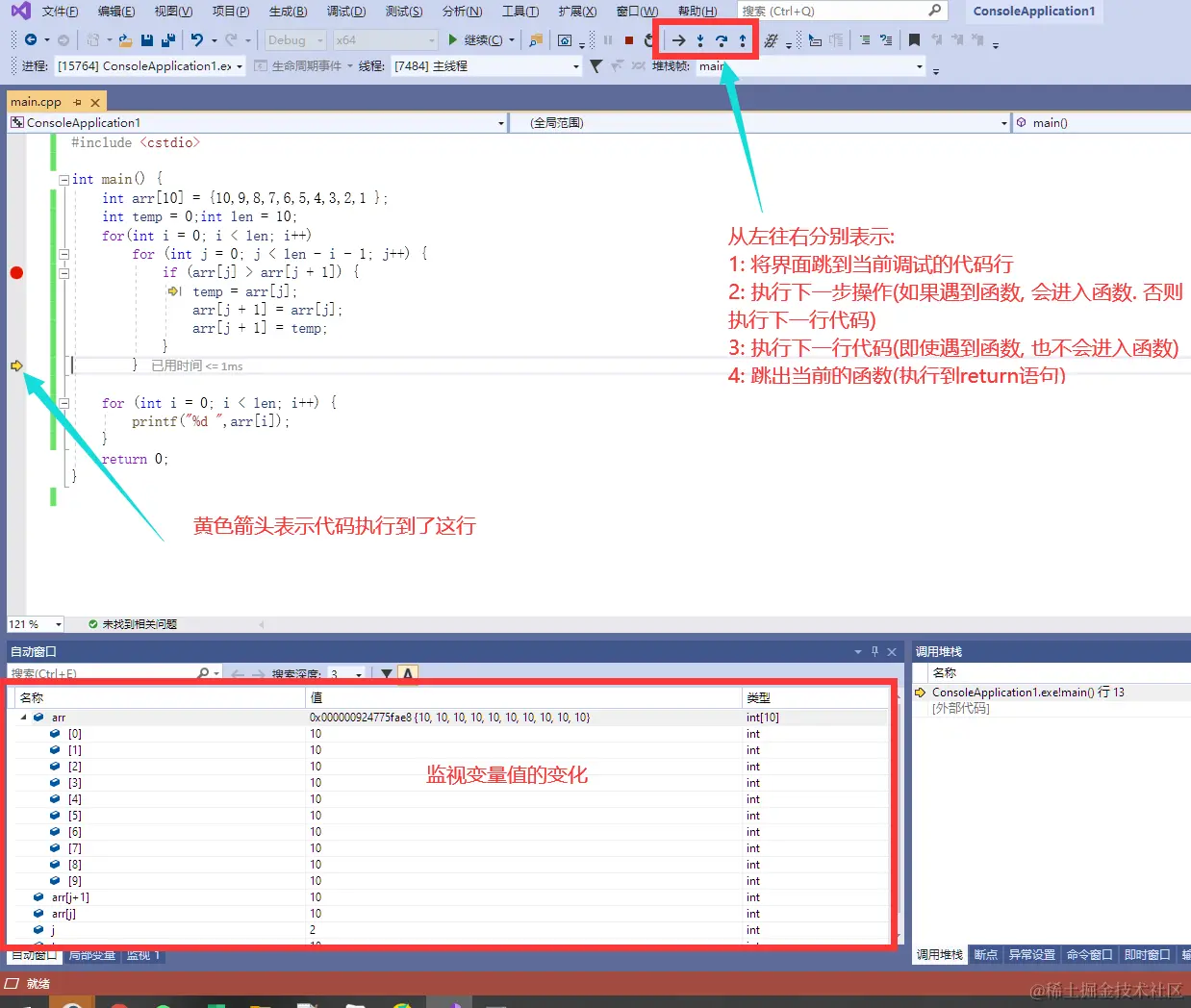Click the hex display toolbar icon
1191x1008 pixels.
(x=771, y=40)
